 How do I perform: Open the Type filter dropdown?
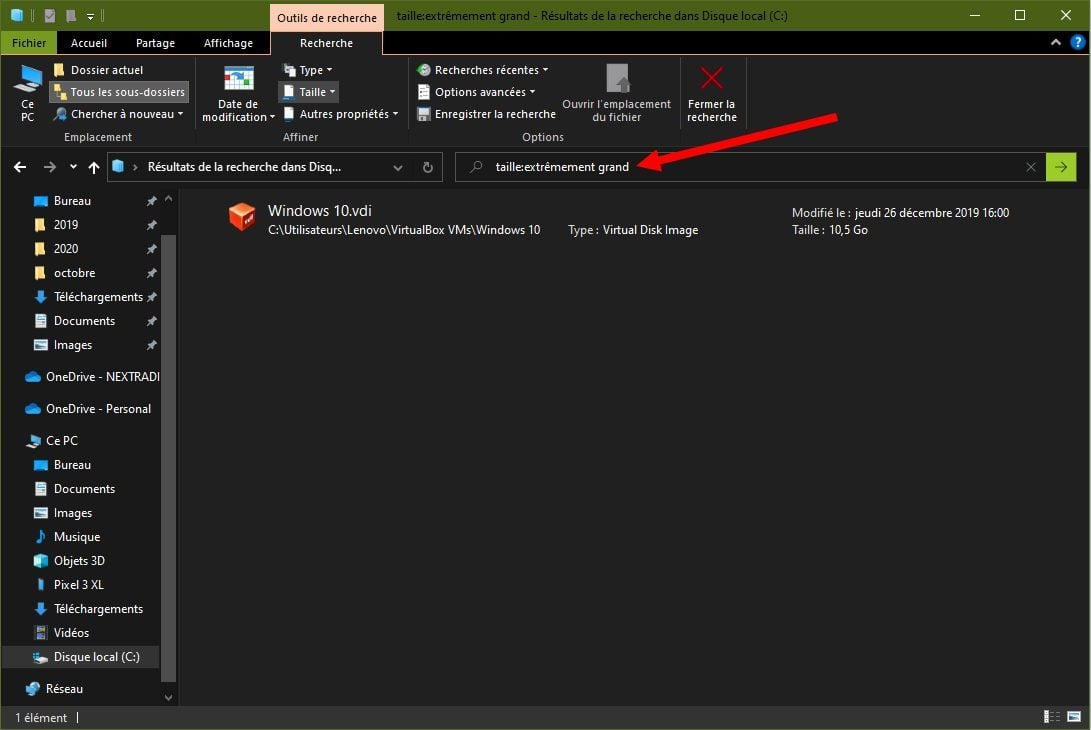point(308,70)
